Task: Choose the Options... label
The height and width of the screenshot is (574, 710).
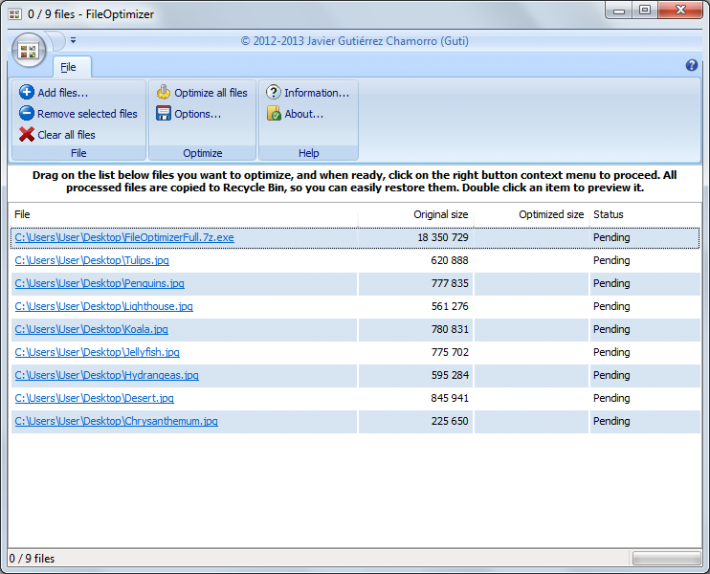Action: pos(198,114)
